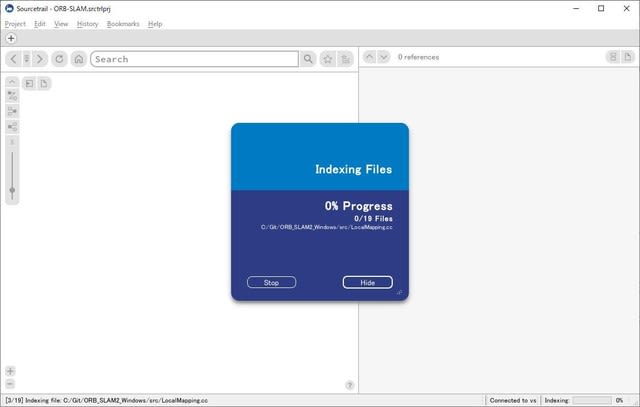Open the navigation history dropdown
Image resolution: width=640 pixels, height=407 pixels.
pyautogui.click(x=27, y=59)
